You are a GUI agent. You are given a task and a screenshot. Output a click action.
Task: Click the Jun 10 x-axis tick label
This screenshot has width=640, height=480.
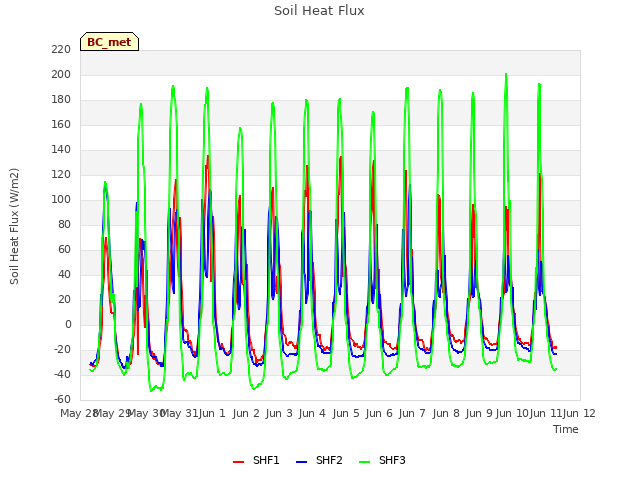[x=512, y=413]
